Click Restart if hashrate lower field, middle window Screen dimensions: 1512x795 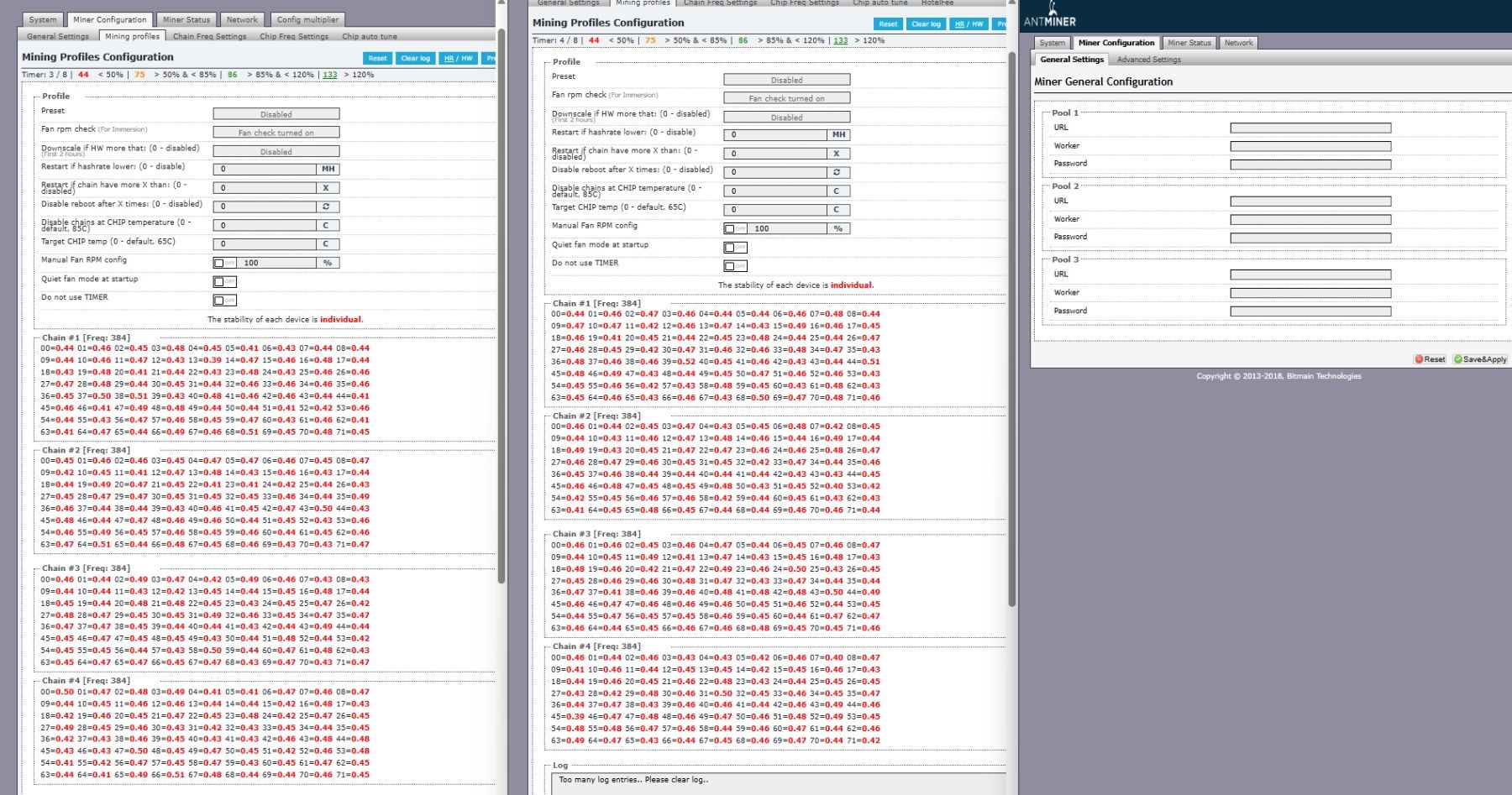point(775,134)
